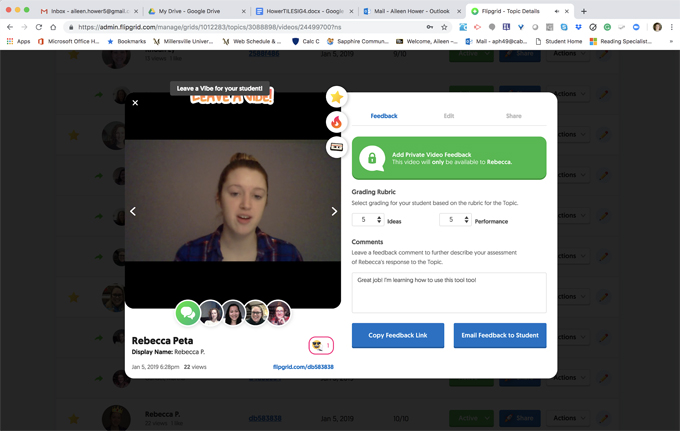Click the Leave a Vibe ticket icon
The height and width of the screenshot is (431, 680).
[337, 147]
